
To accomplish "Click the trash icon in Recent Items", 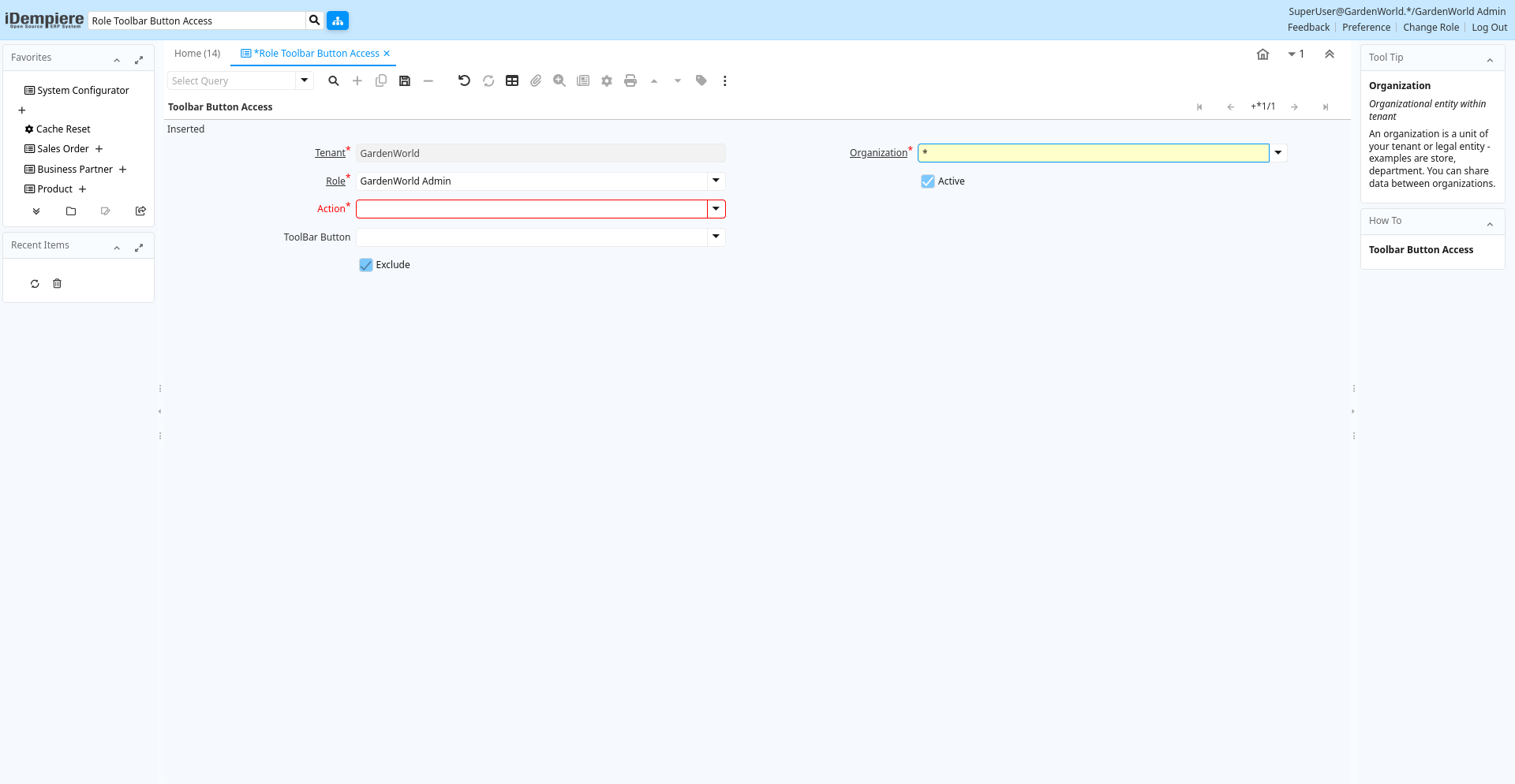I will 57,284.
